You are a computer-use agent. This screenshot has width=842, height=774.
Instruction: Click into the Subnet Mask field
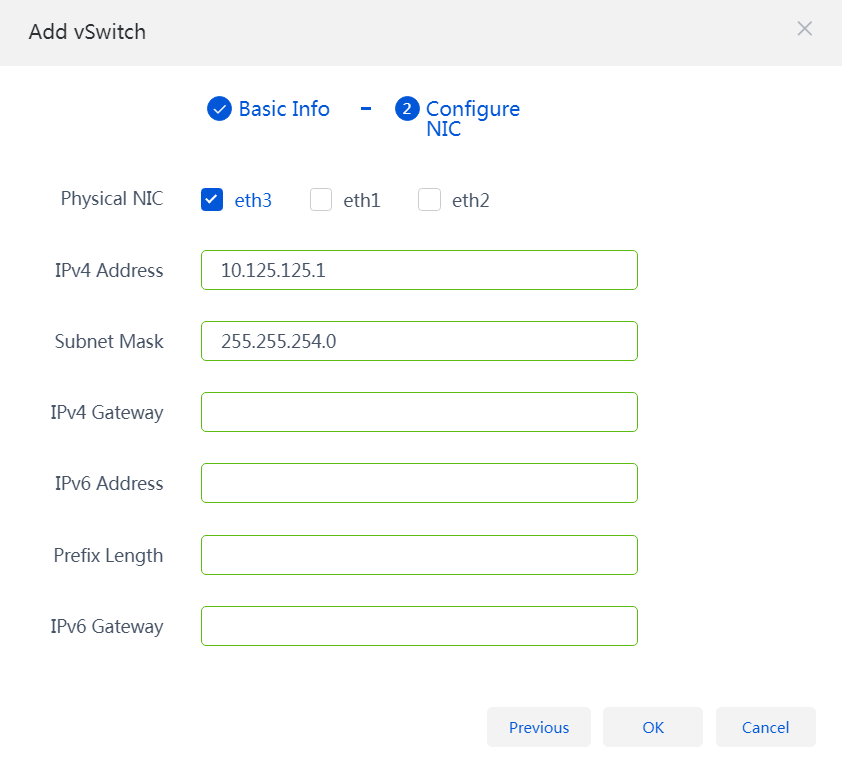point(419,341)
